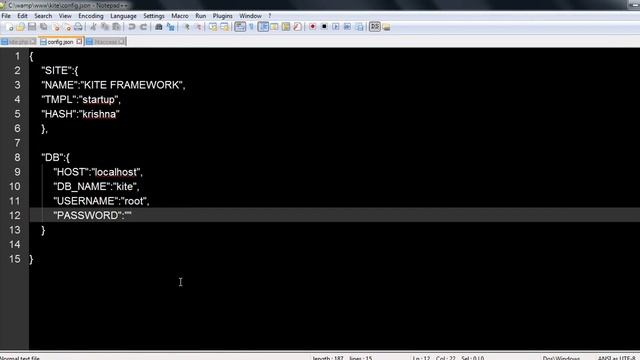Click Run Macro Multiple Times icon
The image size is (640, 360).
[x=347, y=27]
